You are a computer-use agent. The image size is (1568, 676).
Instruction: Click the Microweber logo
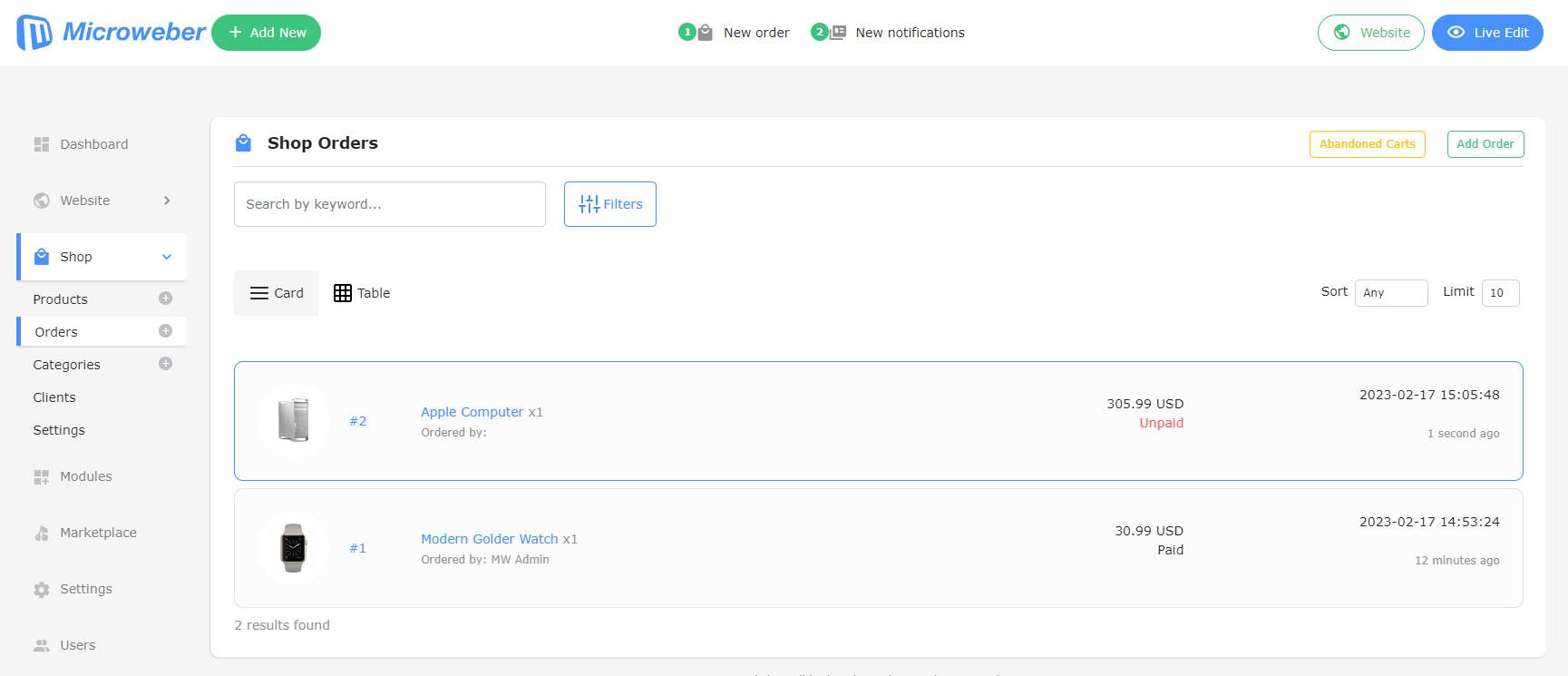[x=111, y=33]
